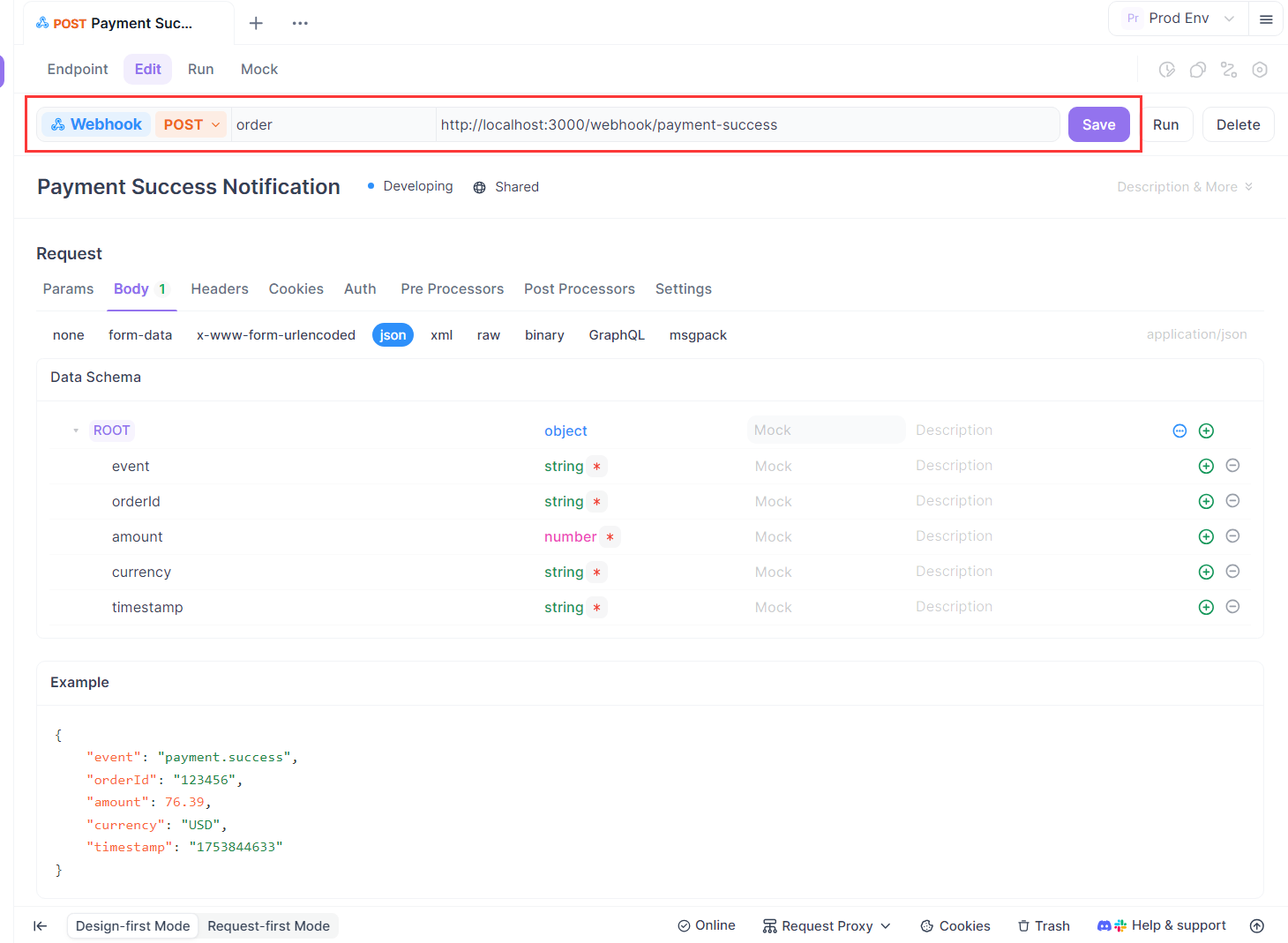Click the purple Save button
Screen dimensions: 1288x943
pos(1098,125)
